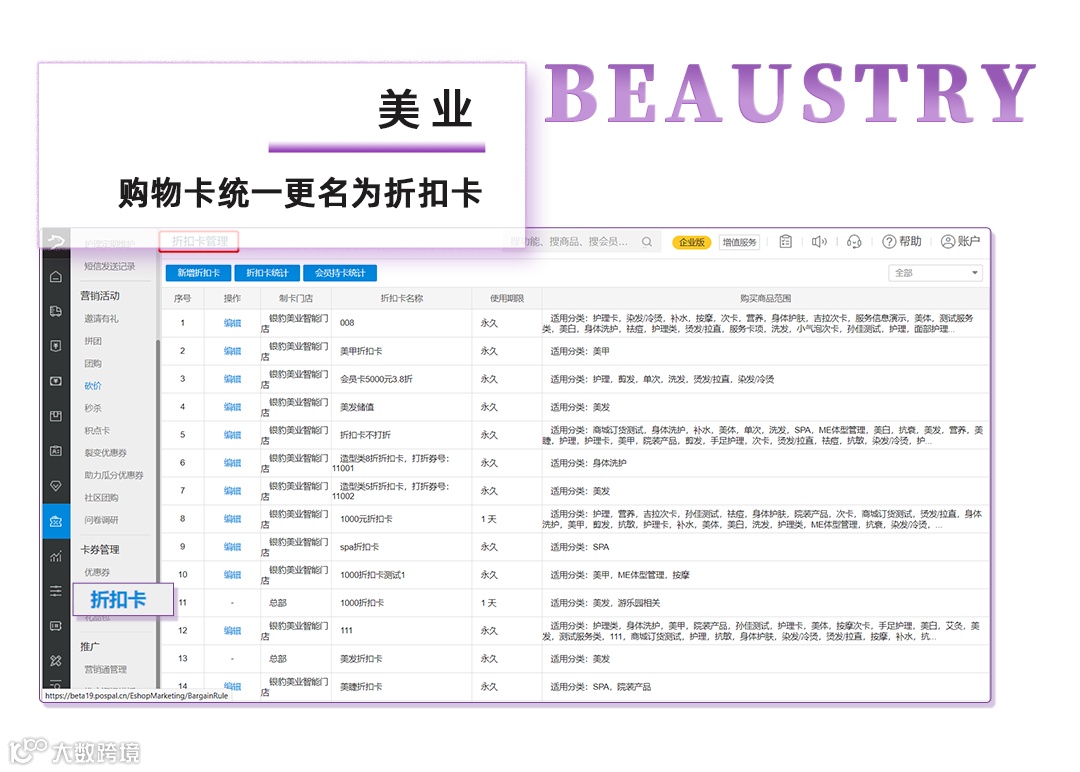Screen dimensions: 1080x772
Task: Click 编辑 for the 美发储值 row
Action: tap(232, 407)
